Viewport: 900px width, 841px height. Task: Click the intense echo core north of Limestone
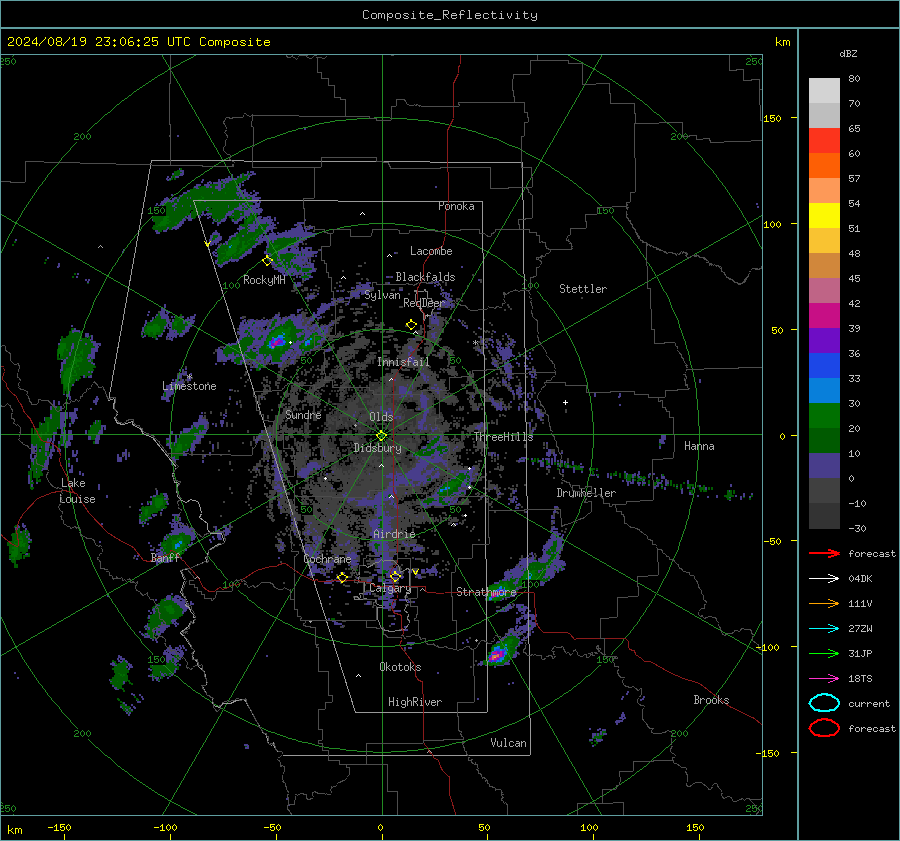click(277, 342)
